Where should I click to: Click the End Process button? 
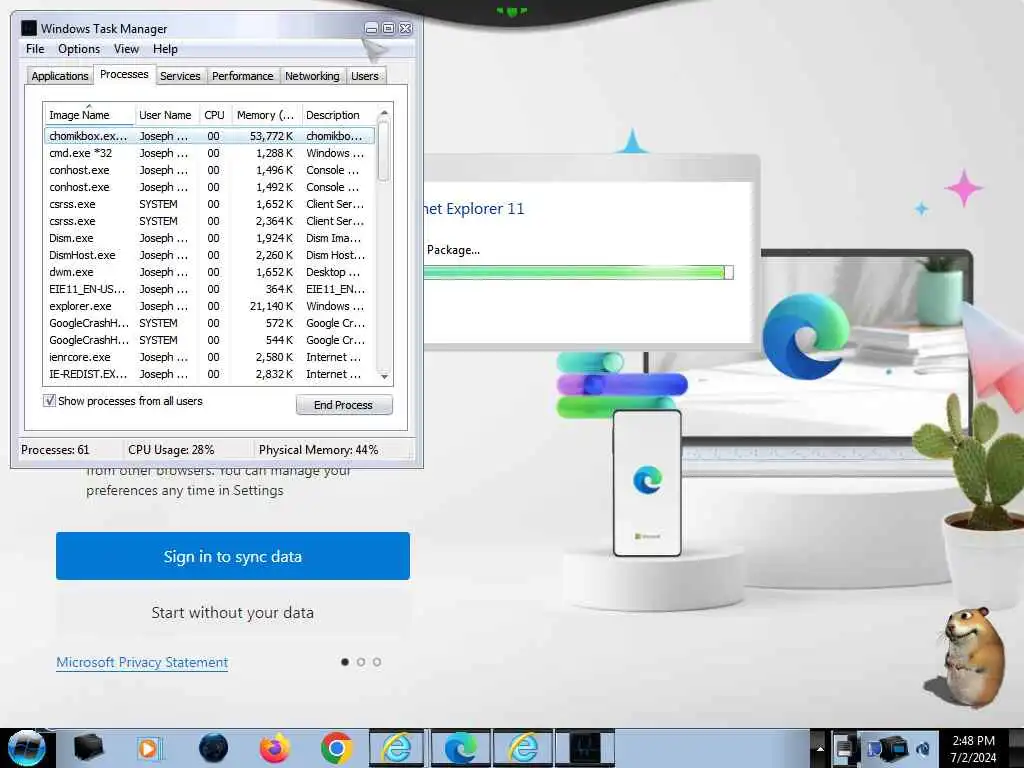(344, 405)
